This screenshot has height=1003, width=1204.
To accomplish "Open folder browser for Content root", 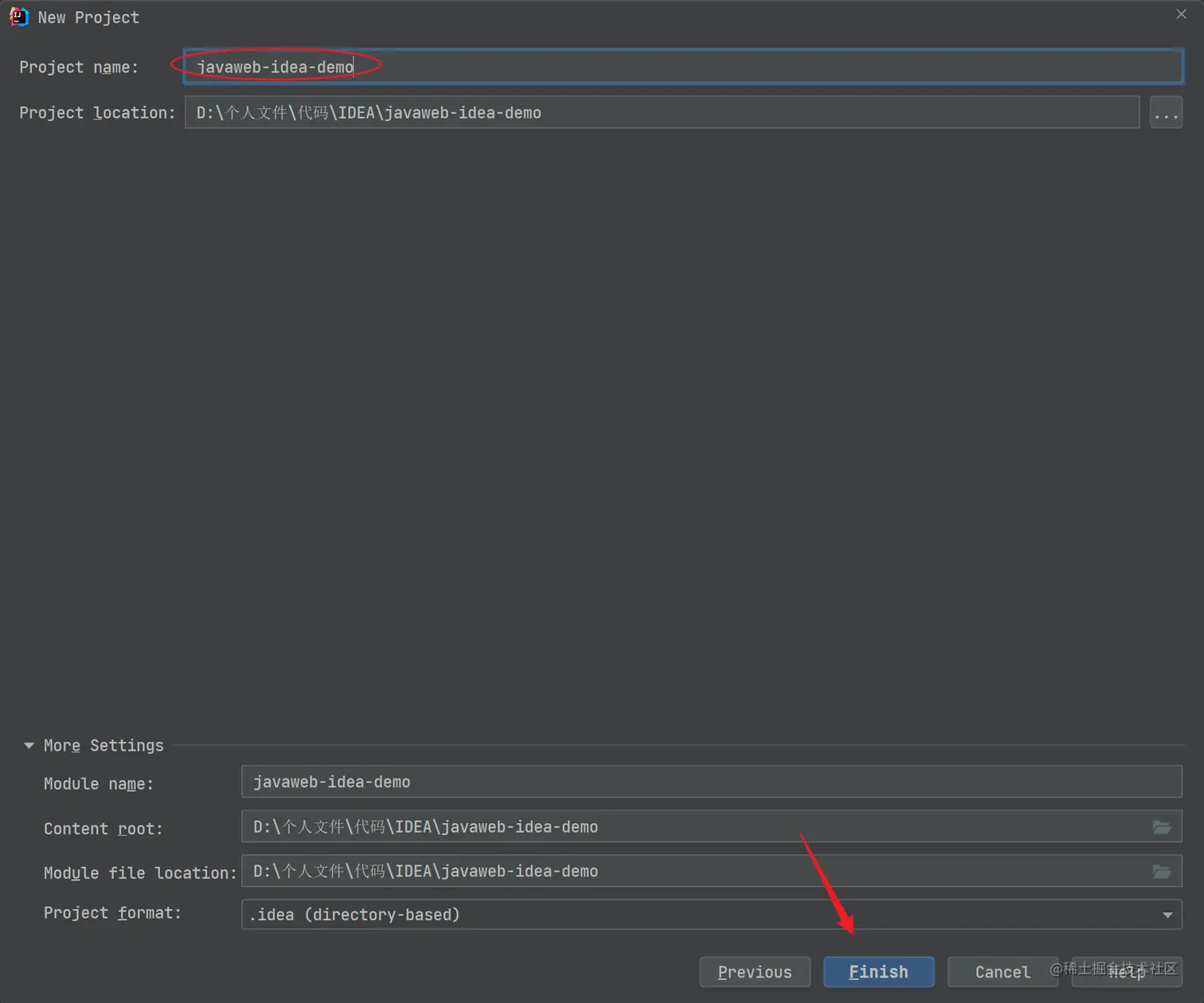I will pyautogui.click(x=1162, y=827).
